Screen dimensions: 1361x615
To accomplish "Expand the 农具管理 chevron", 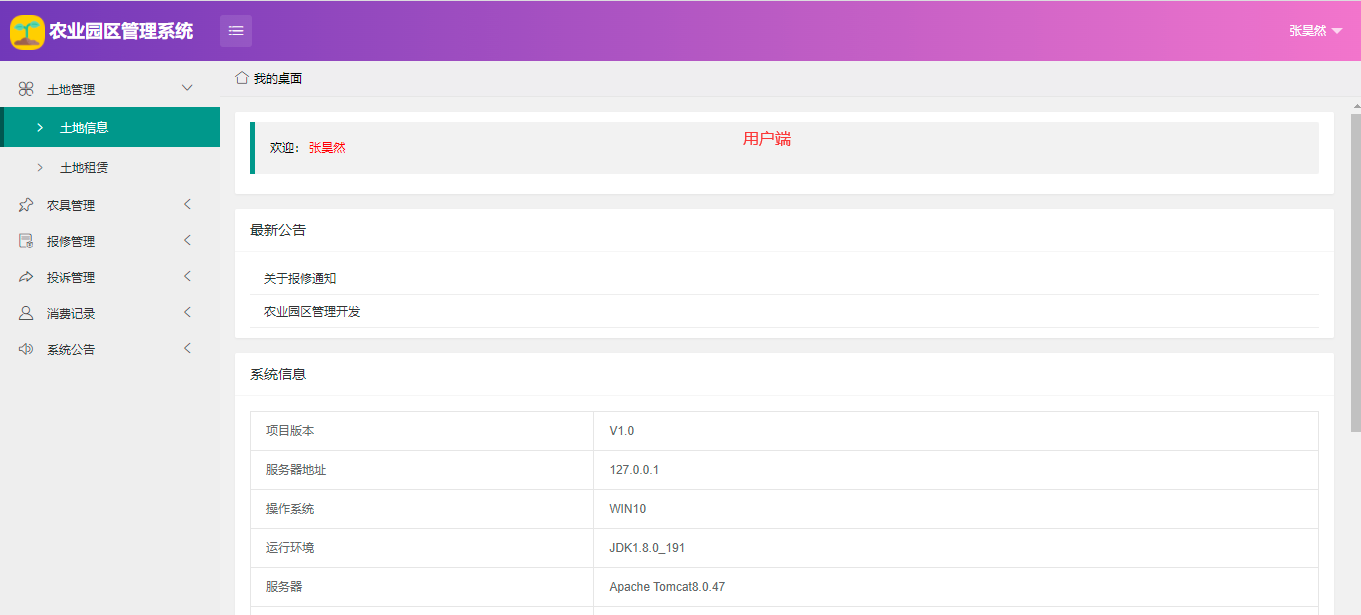I will click(x=187, y=204).
